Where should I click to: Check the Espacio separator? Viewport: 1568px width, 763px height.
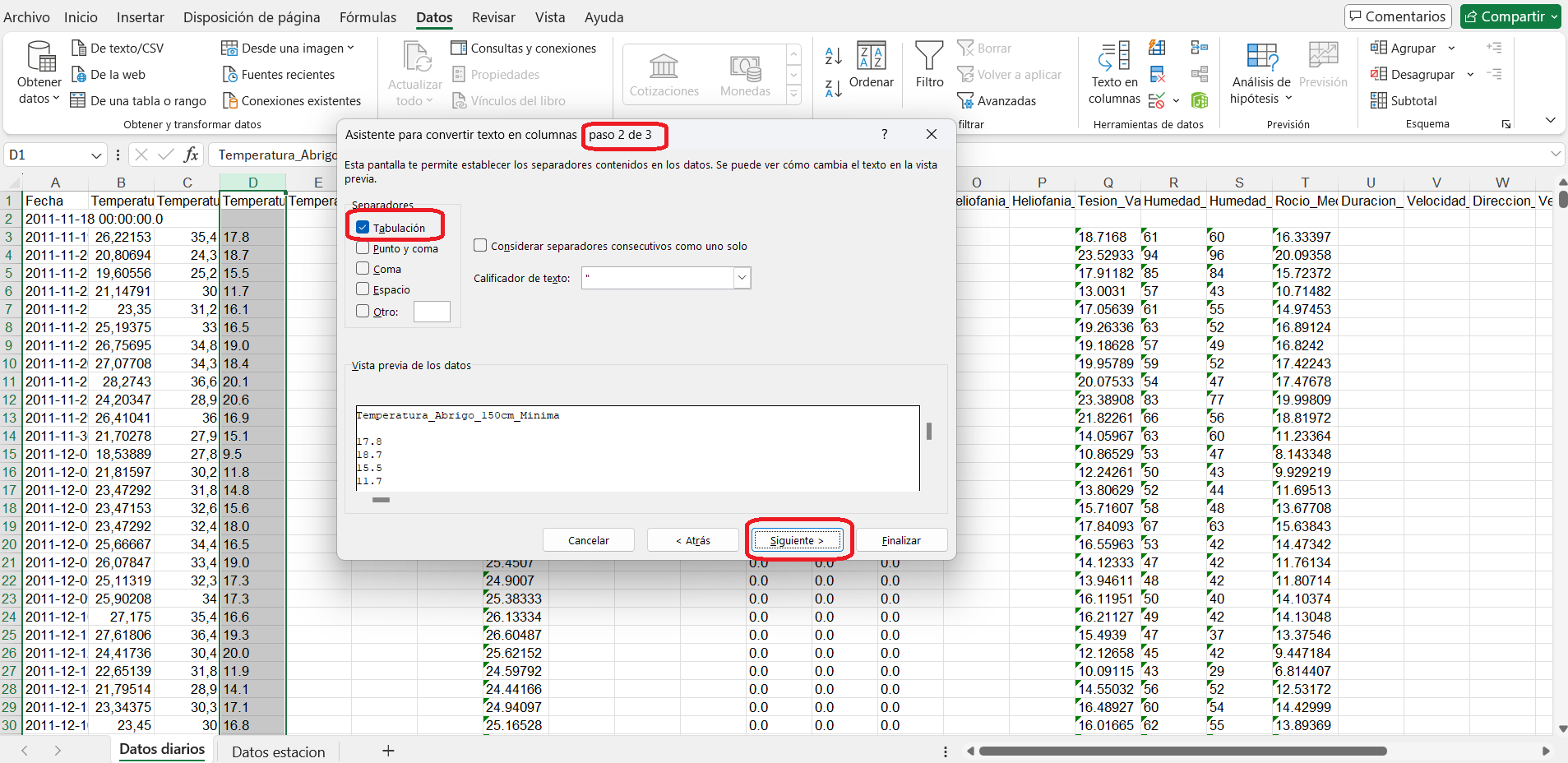[x=363, y=289]
